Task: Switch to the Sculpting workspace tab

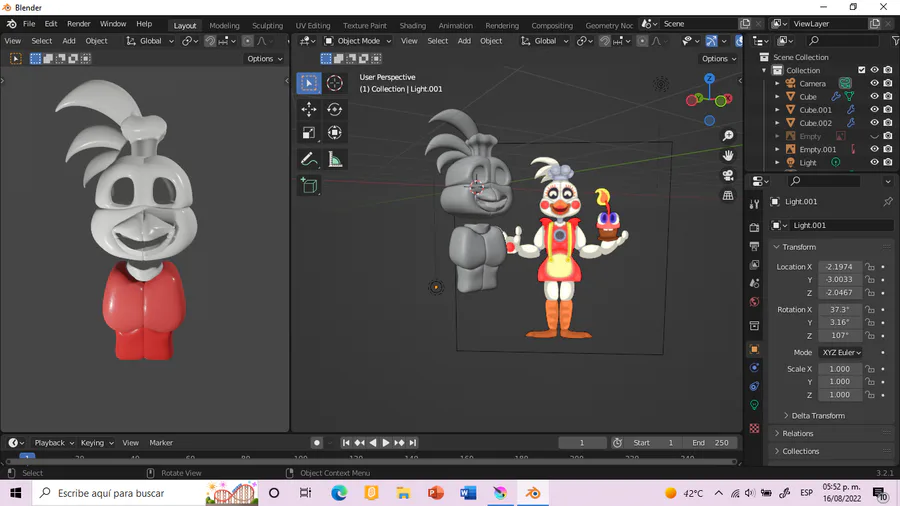Action: click(267, 25)
